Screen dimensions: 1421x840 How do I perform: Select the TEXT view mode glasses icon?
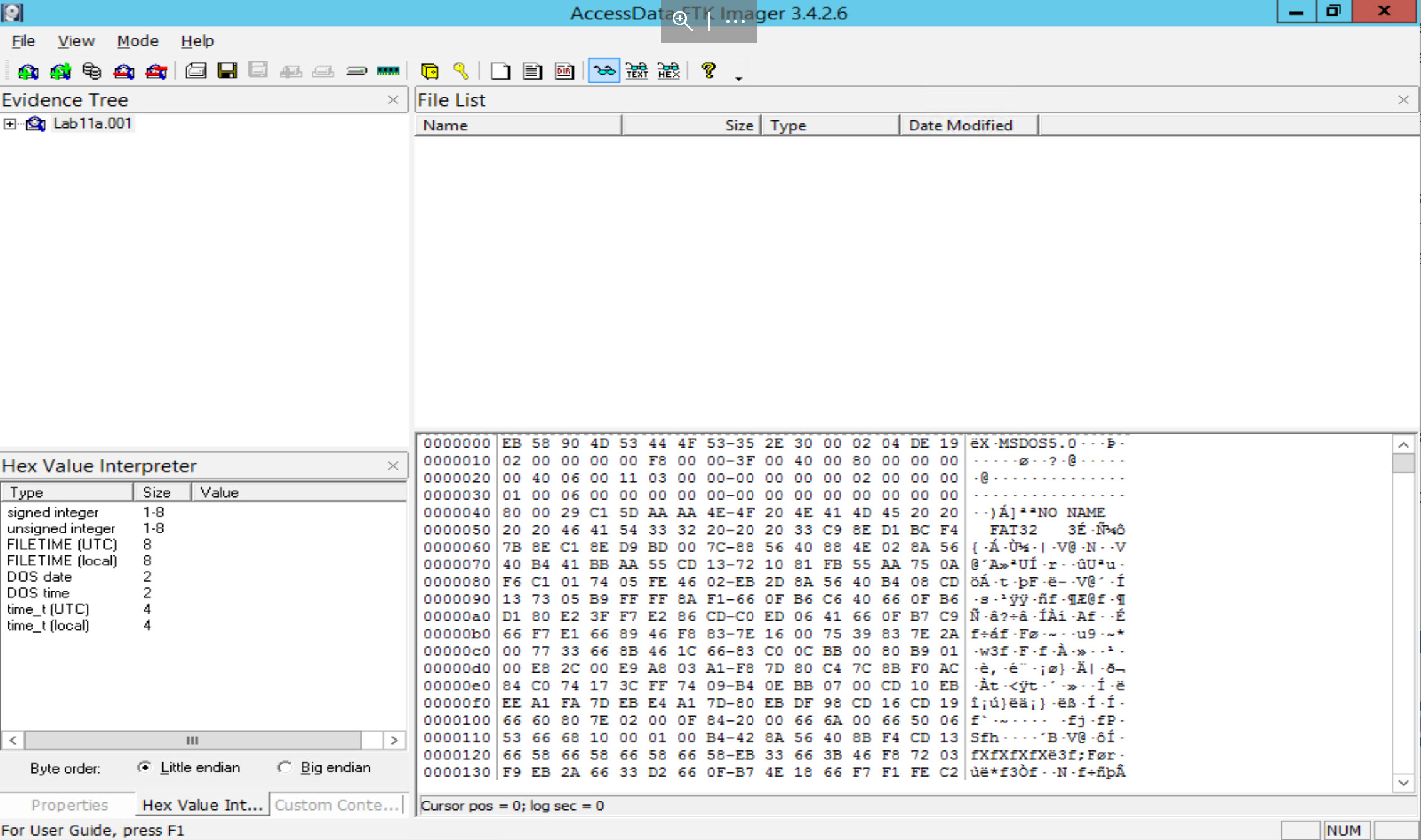click(x=636, y=71)
